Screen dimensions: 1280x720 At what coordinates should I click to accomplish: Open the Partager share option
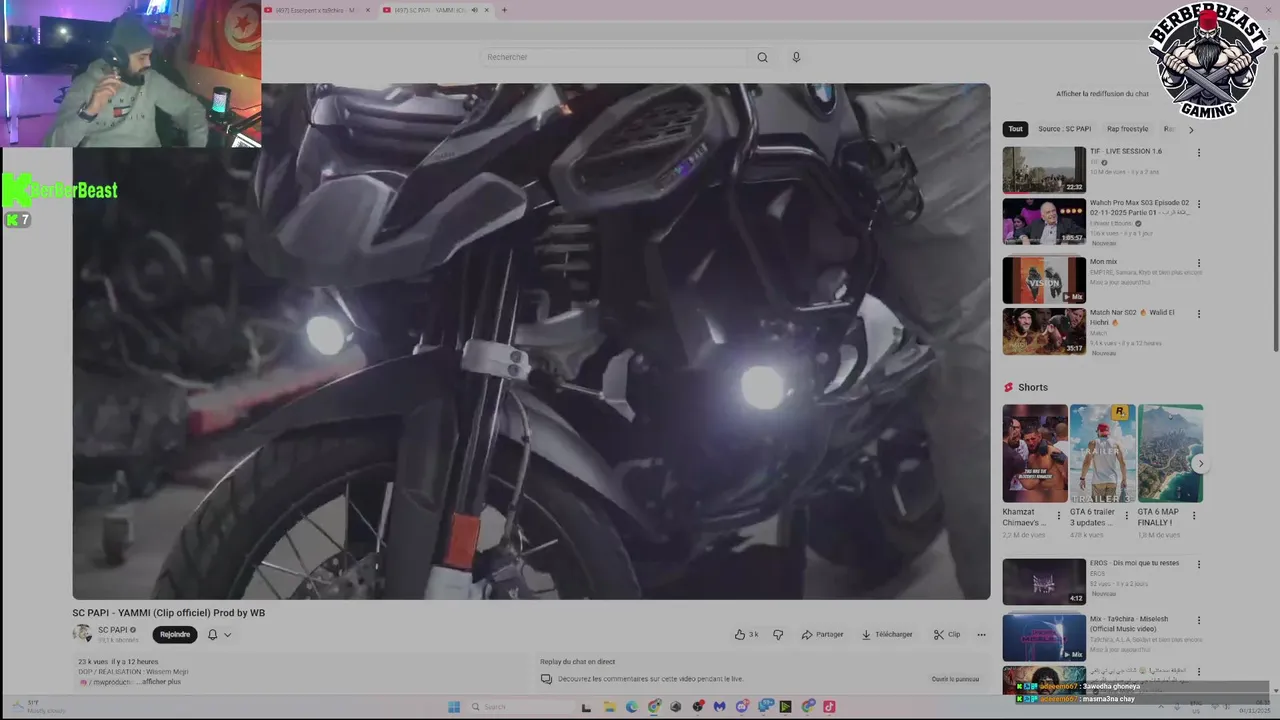822,634
